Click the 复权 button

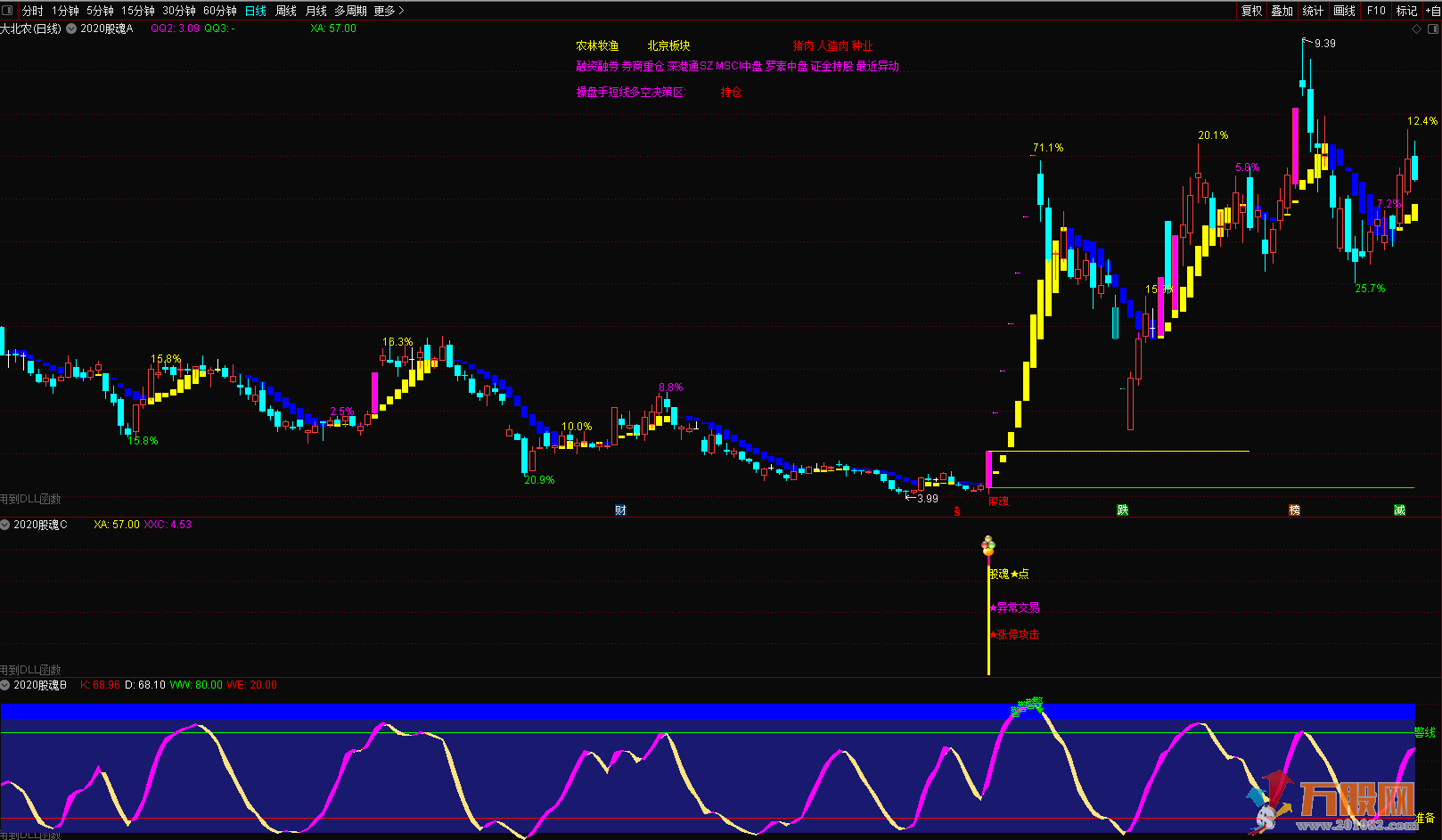click(1252, 11)
